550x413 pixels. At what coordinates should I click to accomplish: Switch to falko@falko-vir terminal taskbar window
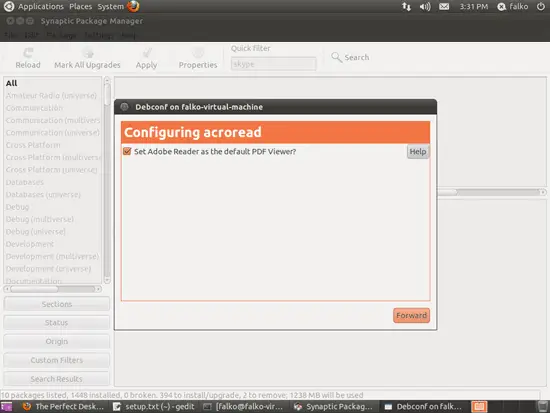[x=244, y=407]
